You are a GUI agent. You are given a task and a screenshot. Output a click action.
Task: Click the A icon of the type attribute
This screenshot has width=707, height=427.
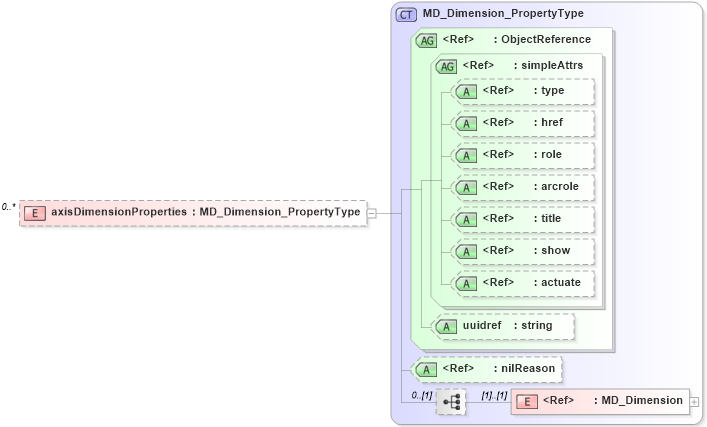coord(466,92)
